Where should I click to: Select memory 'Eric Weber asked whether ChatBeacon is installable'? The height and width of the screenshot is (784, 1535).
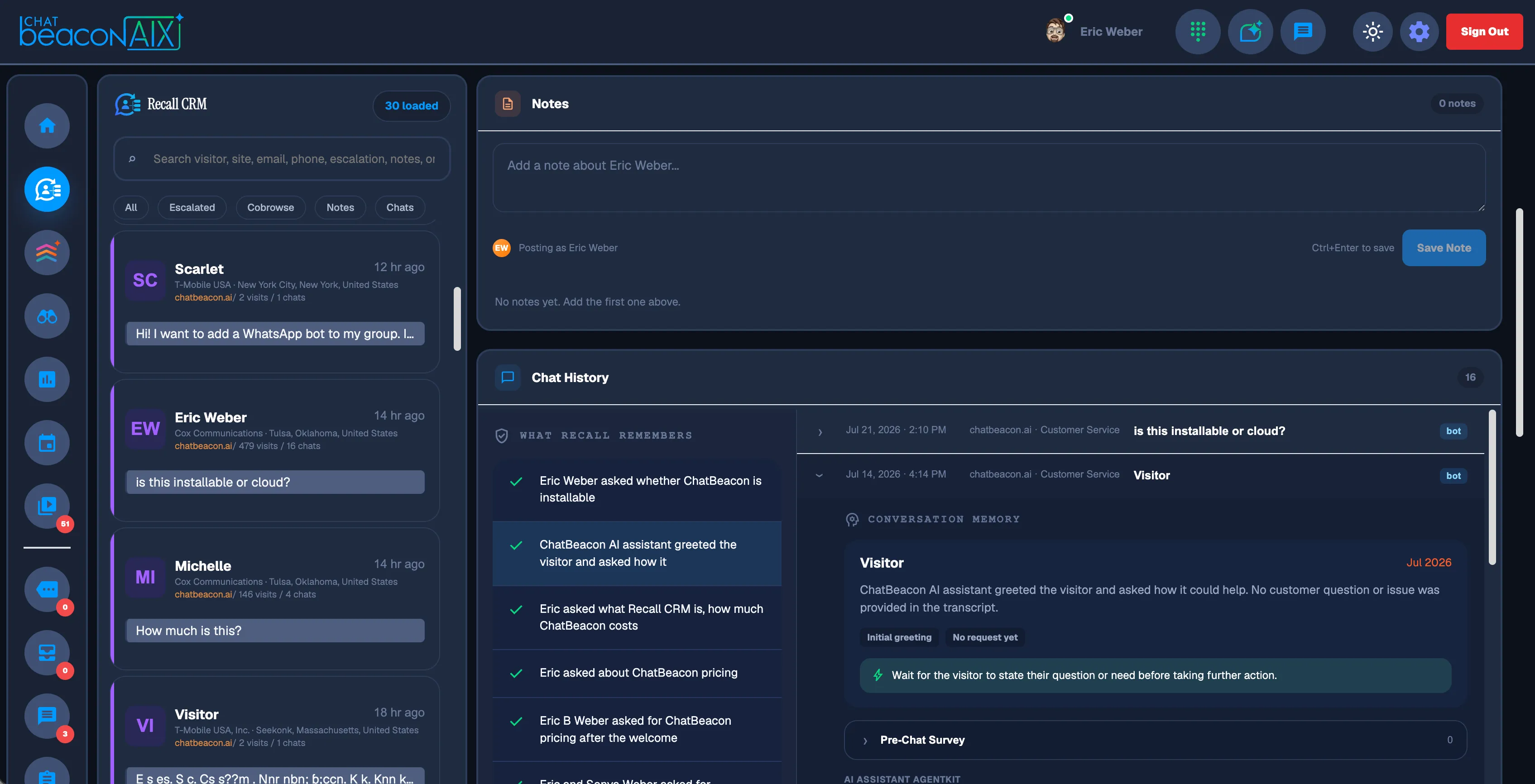click(637, 489)
